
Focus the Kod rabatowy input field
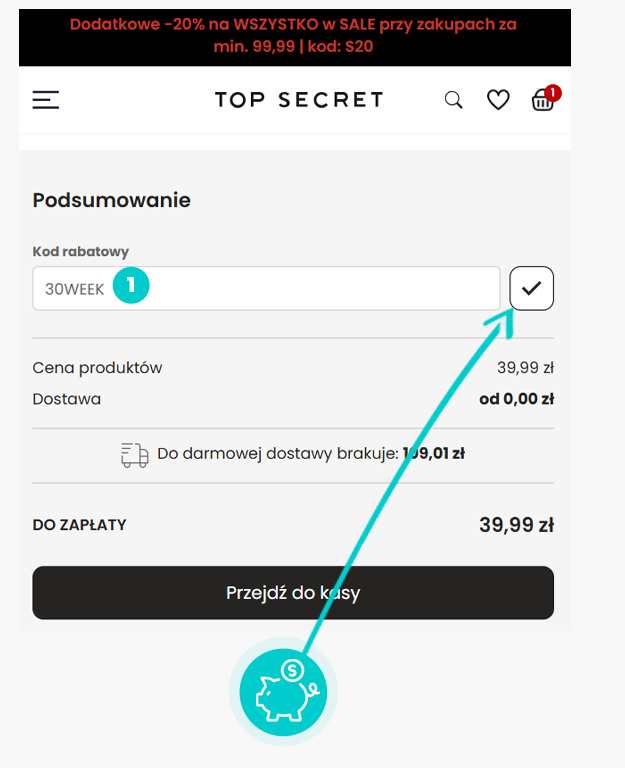point(266,288)
